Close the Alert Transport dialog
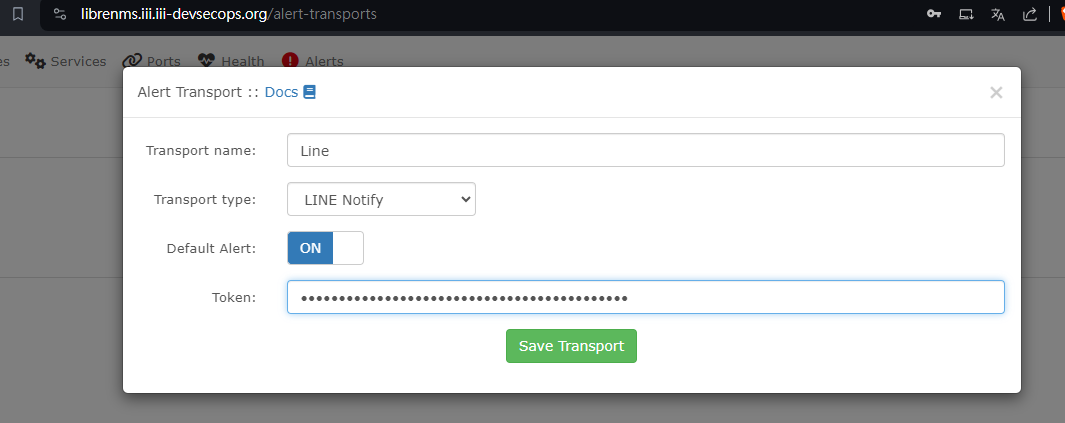 996,93
